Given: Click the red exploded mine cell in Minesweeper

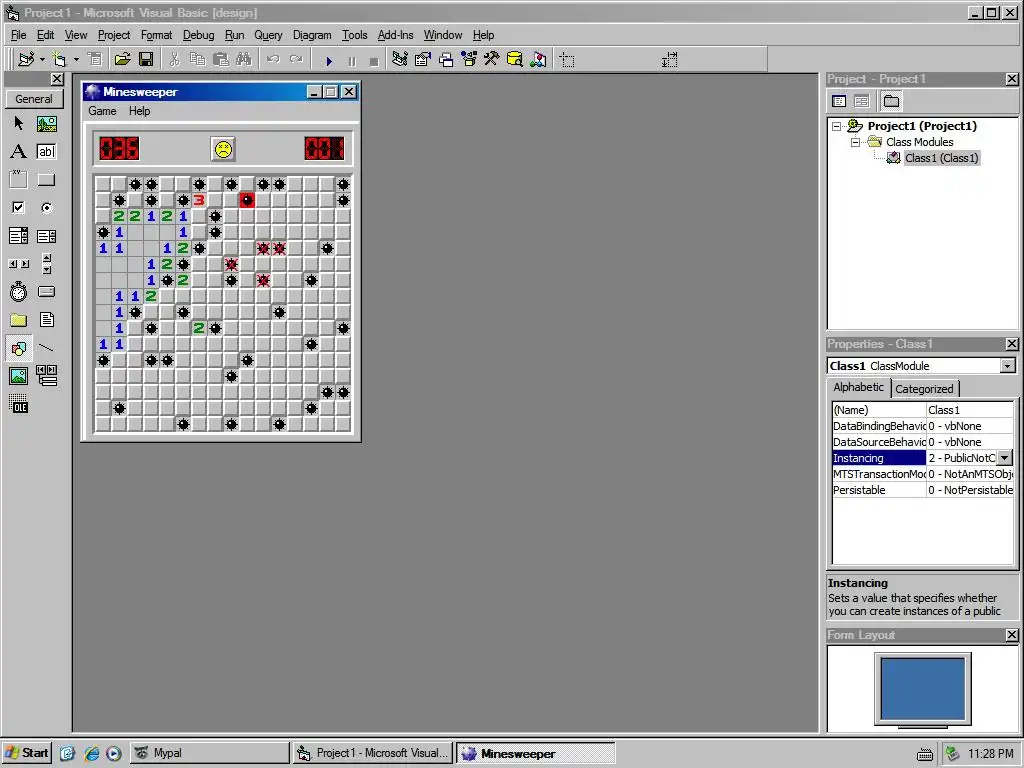Looking at the screenshot, I should click(x=247, y=200).
